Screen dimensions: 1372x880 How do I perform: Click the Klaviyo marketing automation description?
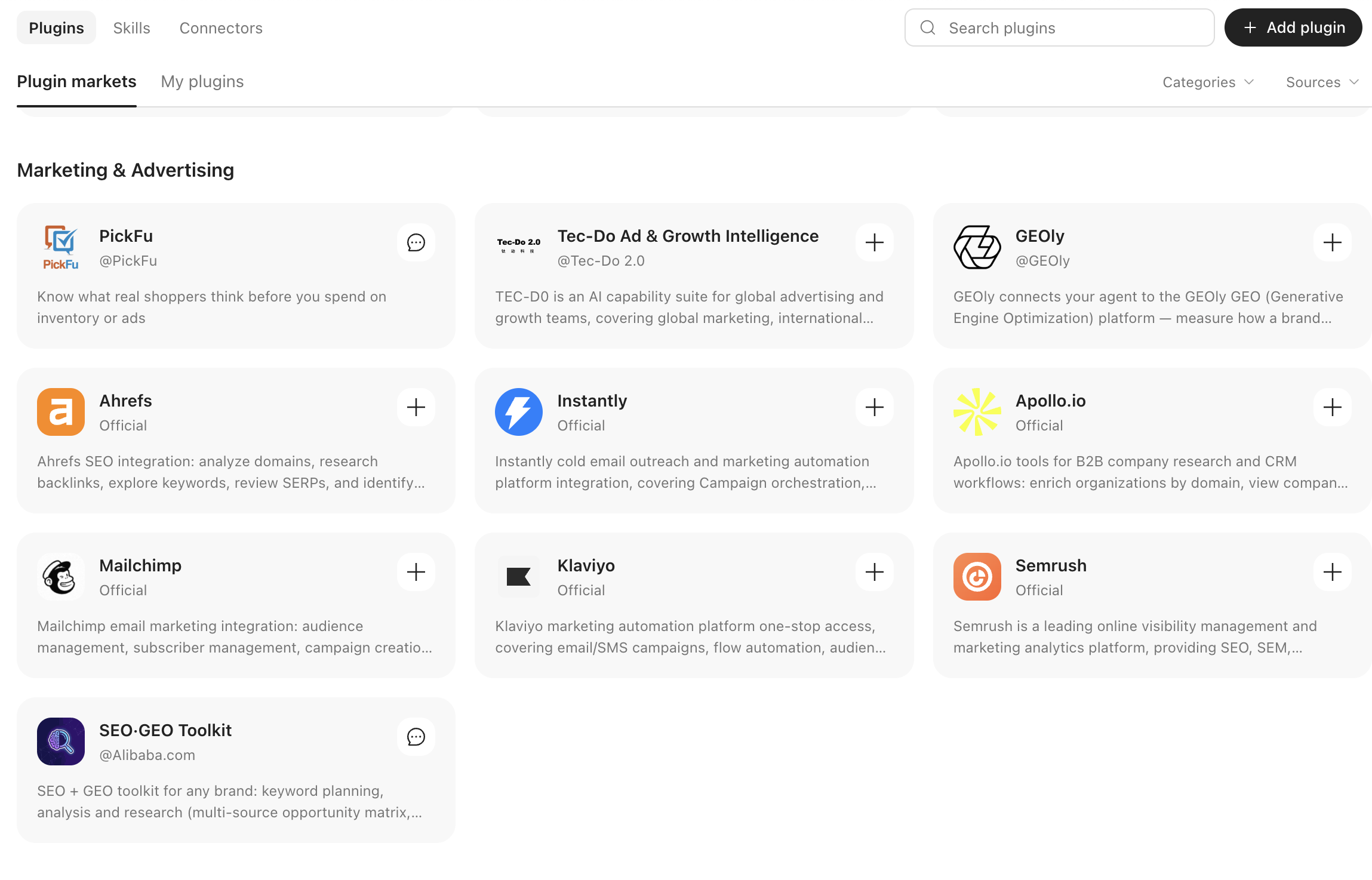click(690, 637)
